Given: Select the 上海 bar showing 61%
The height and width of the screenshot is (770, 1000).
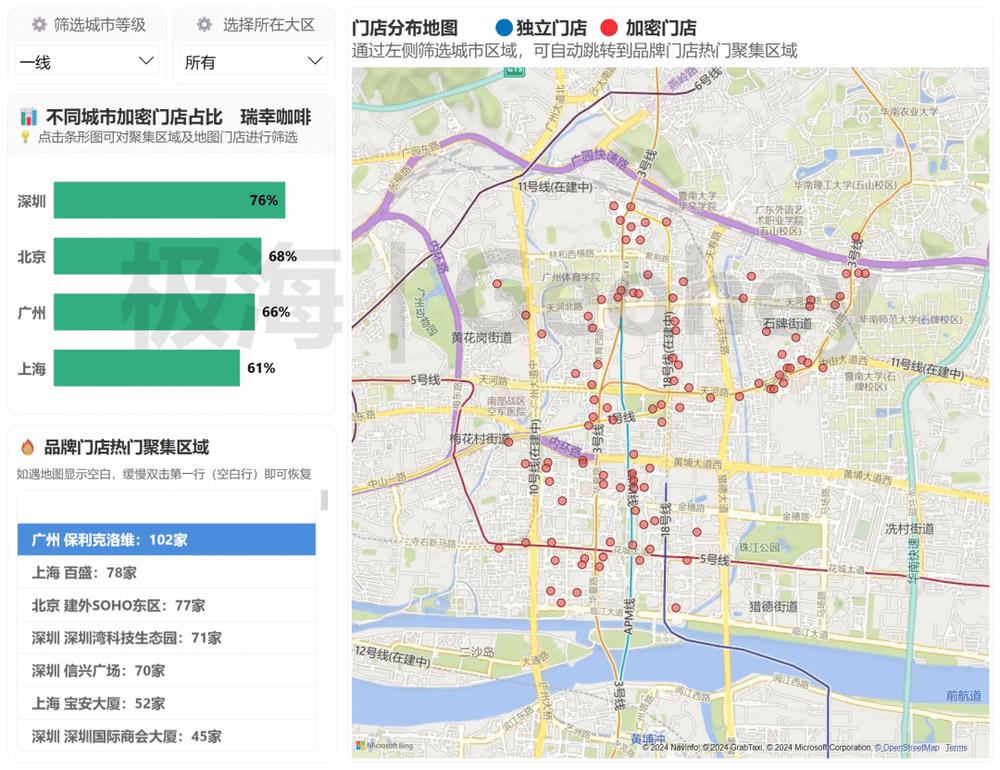Looking at the screenshot, I should [147, 368].
